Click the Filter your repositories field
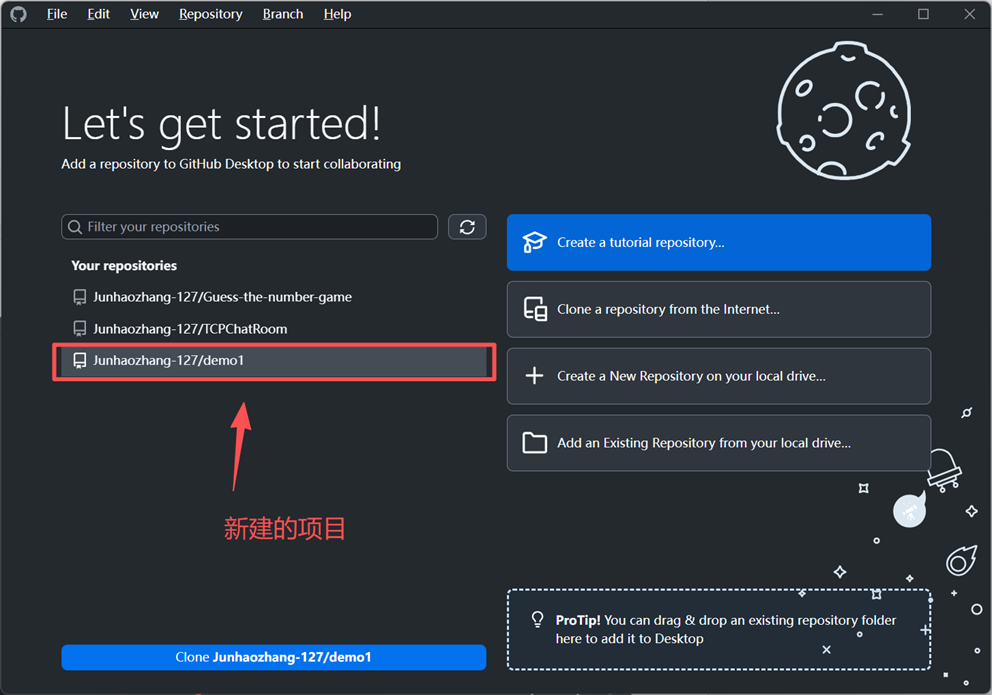The width and height of the screenshot is (992, 695). pyautogui.click(x=249, y=227)
